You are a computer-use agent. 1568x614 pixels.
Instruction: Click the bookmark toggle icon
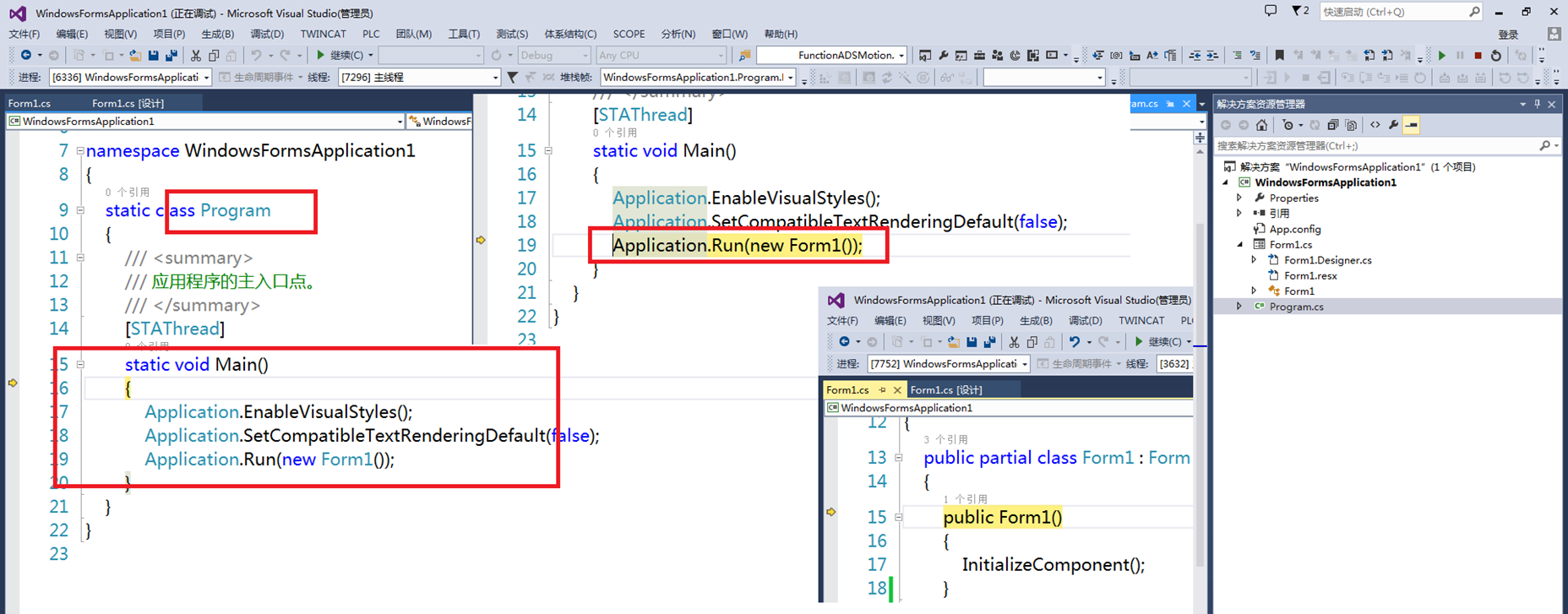click(x=1279, y=55)
